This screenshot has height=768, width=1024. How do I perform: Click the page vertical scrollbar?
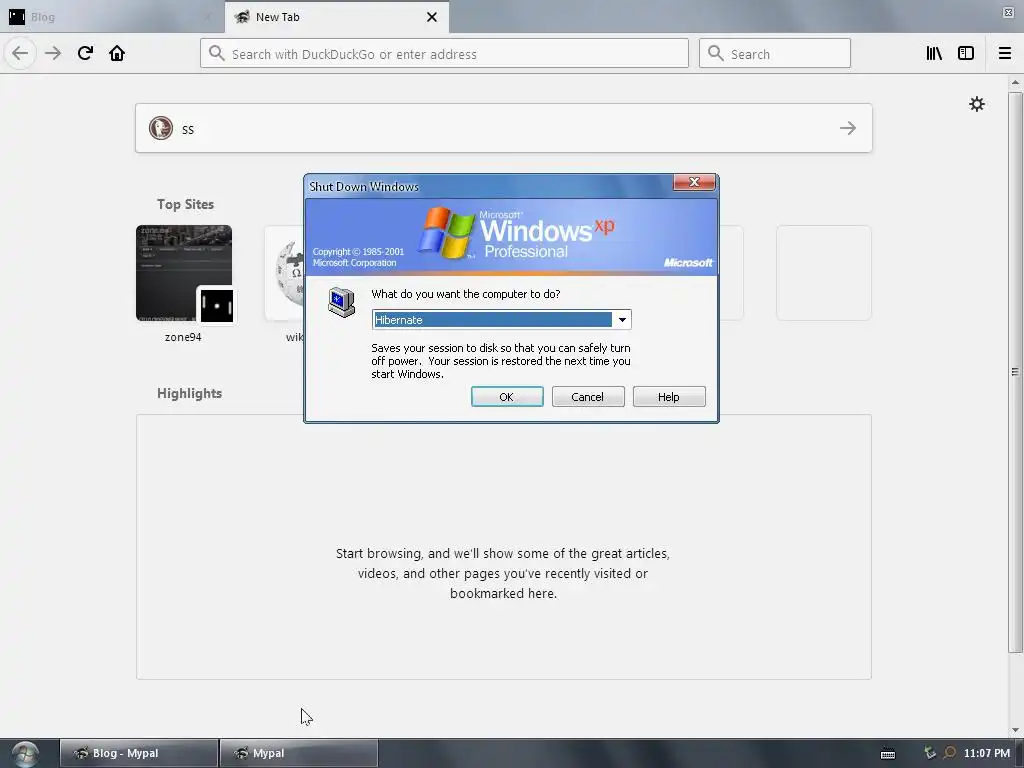coord(1014,372)
